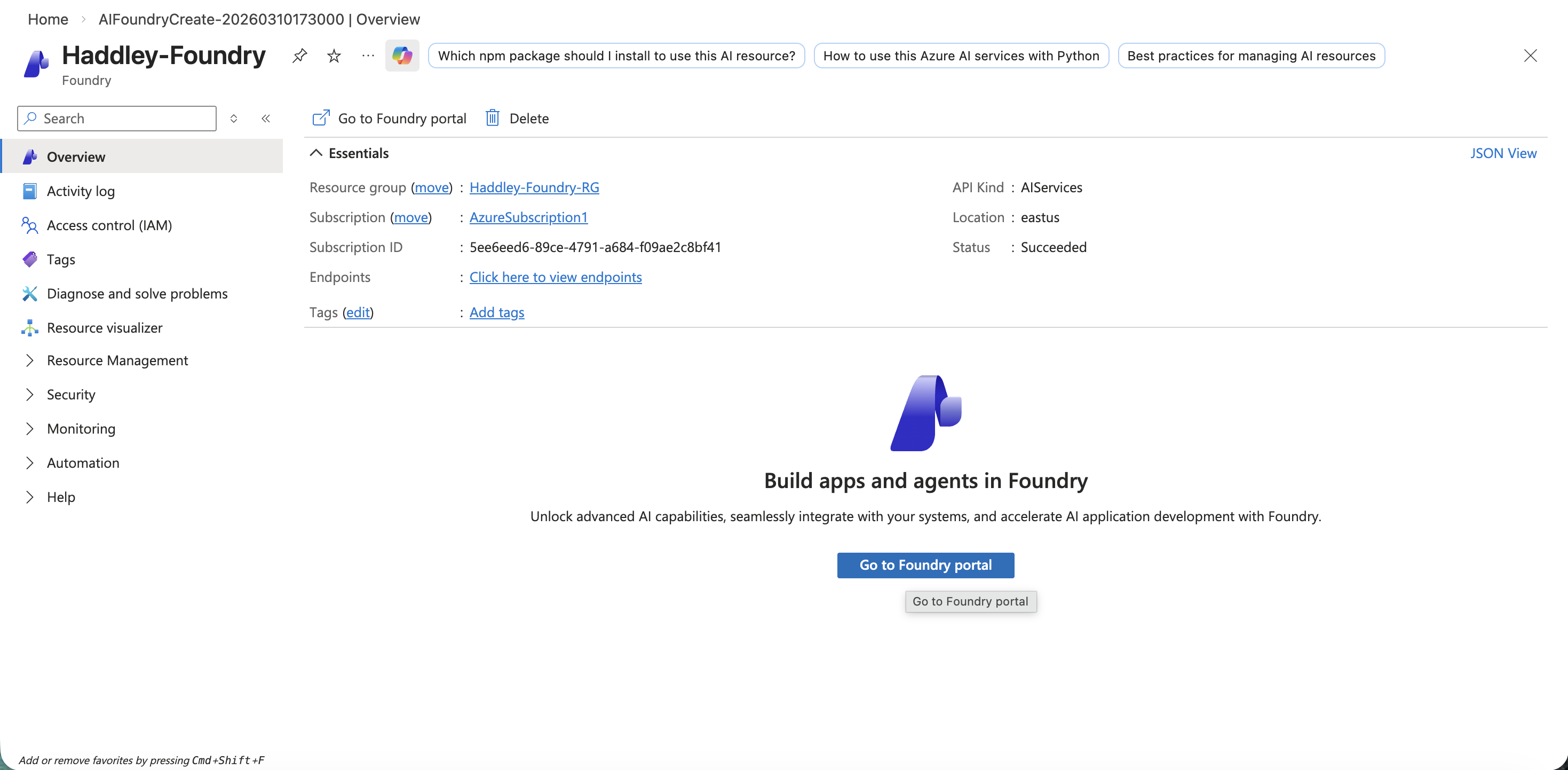Open Diagnose and solve problems
This screenshot has width=1568, height=770.
(138, 293)
